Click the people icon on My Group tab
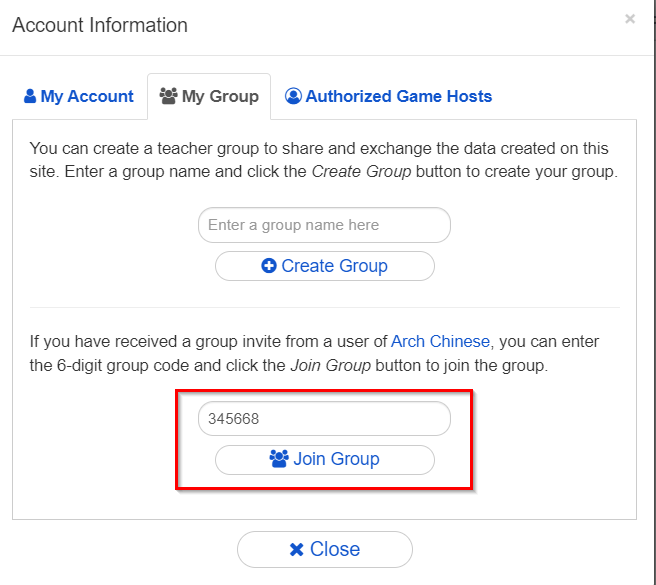 click(x=168, y=97)
